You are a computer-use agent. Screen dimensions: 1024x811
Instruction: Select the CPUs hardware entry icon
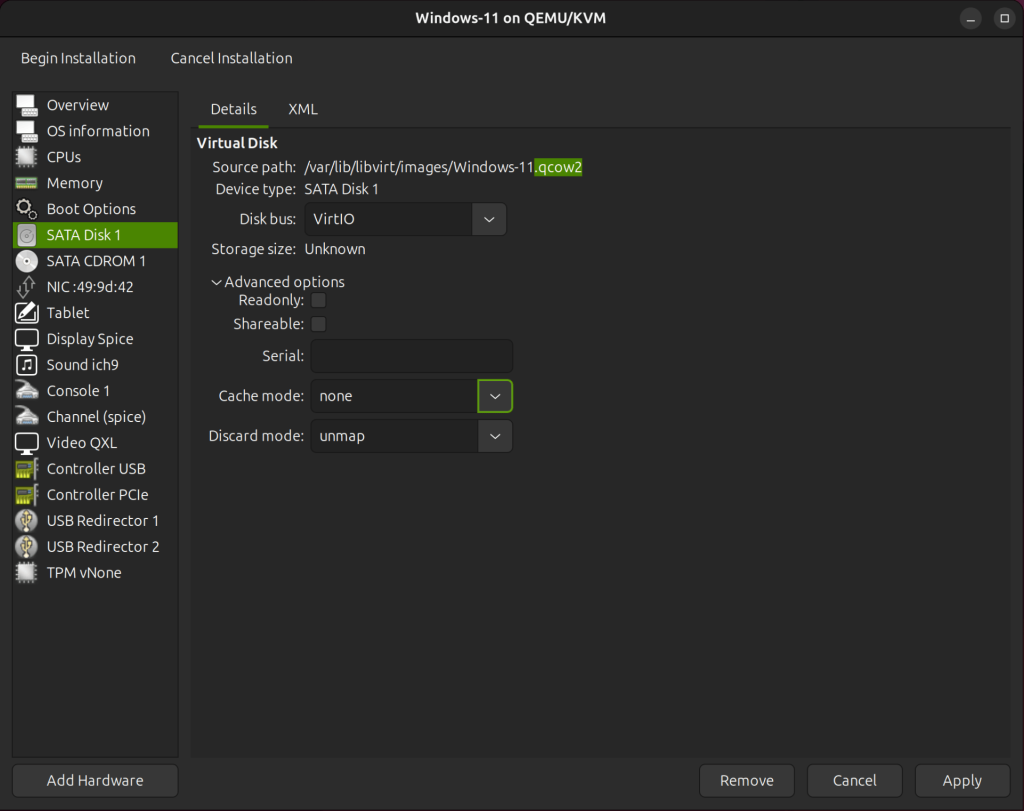pos(27,157)
